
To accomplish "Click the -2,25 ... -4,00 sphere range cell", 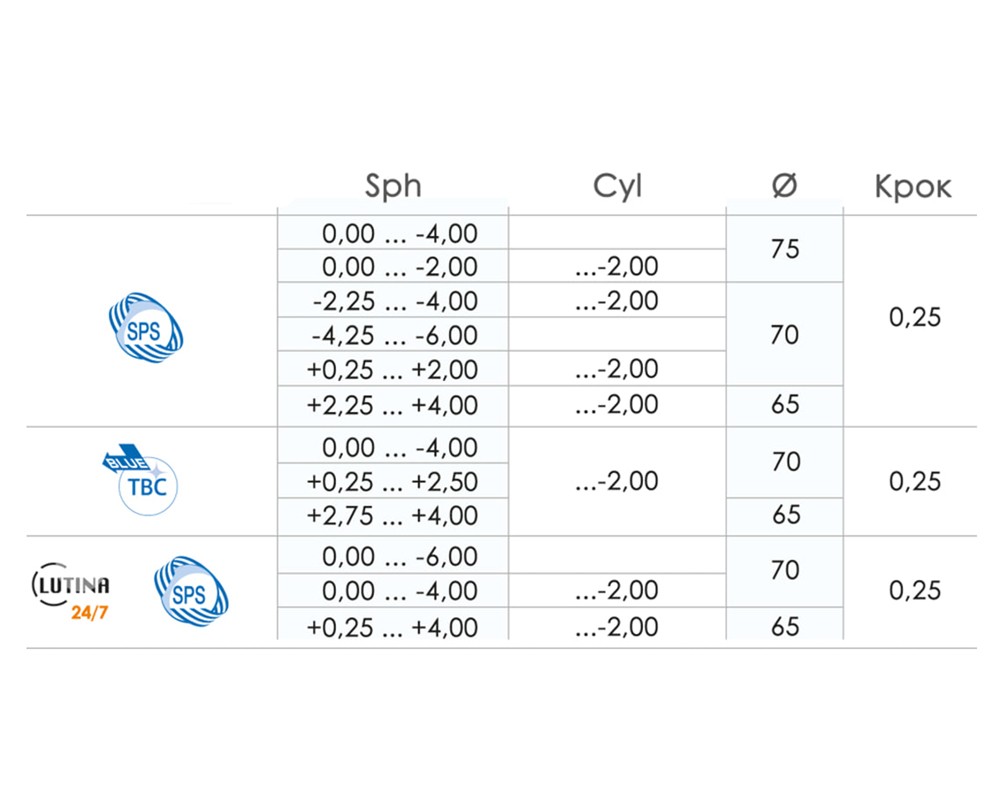I will (x=393, y=300).
